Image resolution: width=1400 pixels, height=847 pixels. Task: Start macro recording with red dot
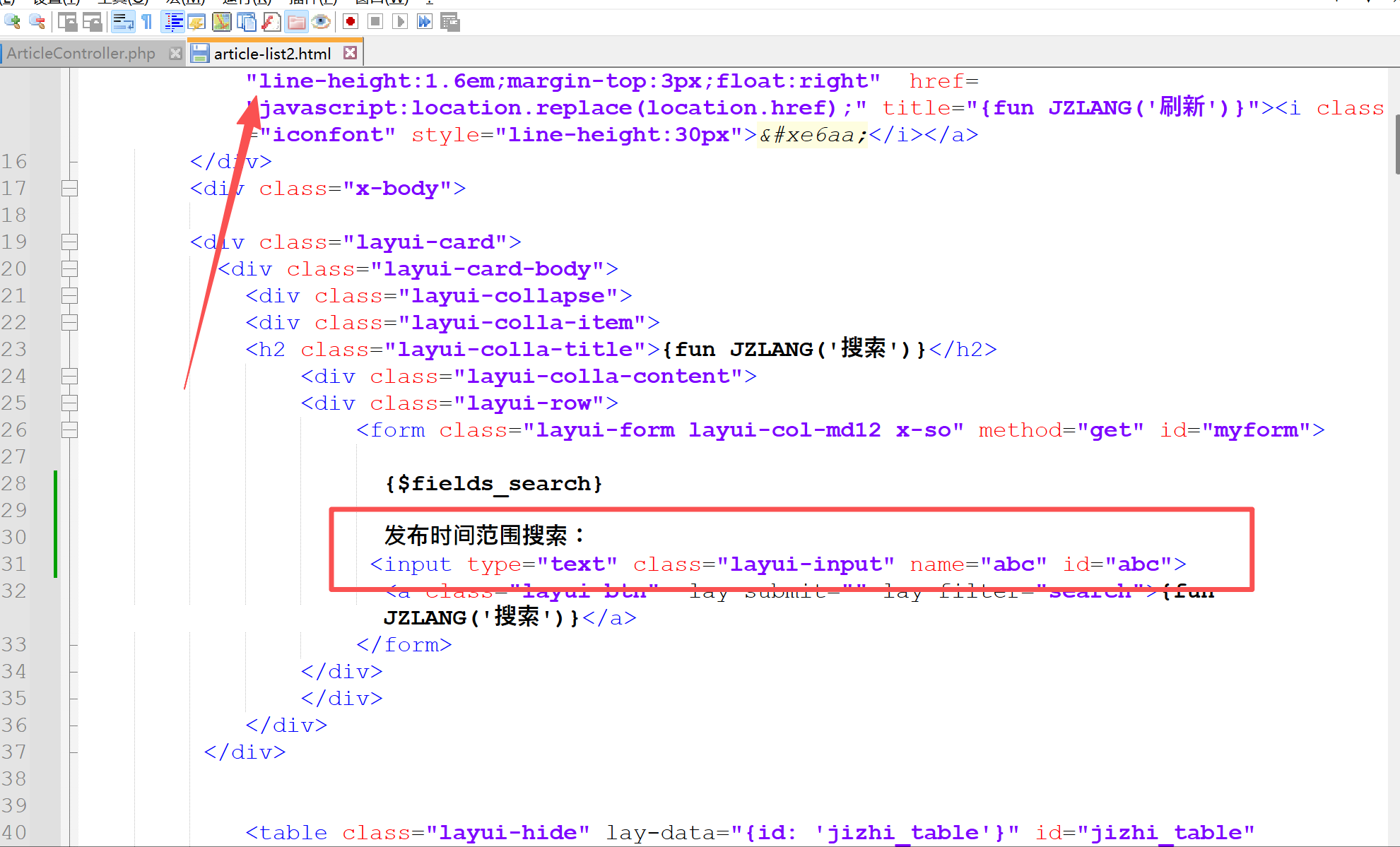coord(350,22)
